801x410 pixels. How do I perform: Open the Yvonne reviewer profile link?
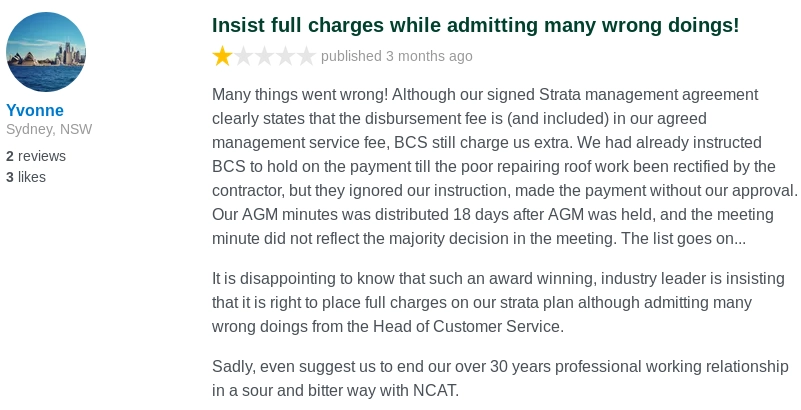pos(35,110)
